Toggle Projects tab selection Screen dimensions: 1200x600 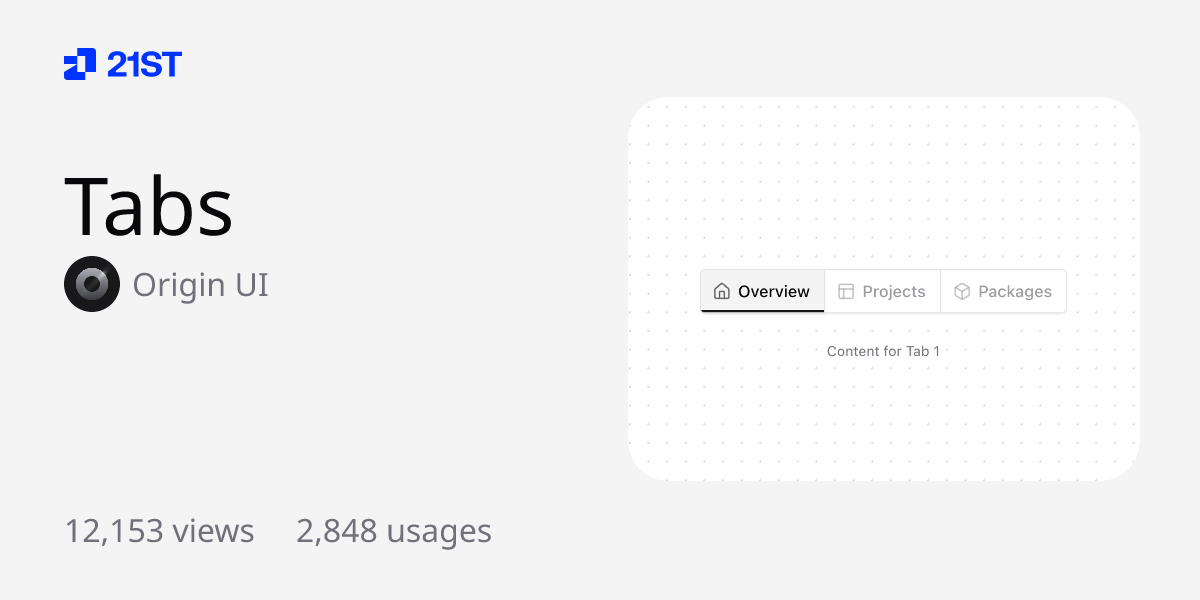point(882,291)
